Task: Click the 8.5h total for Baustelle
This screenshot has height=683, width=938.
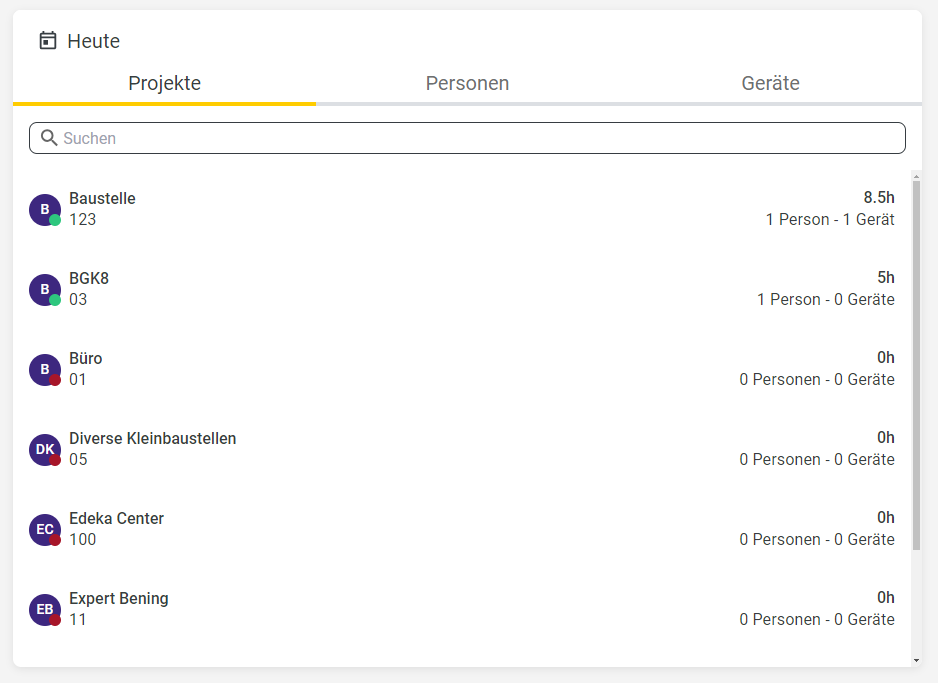Action: point(879,197)
